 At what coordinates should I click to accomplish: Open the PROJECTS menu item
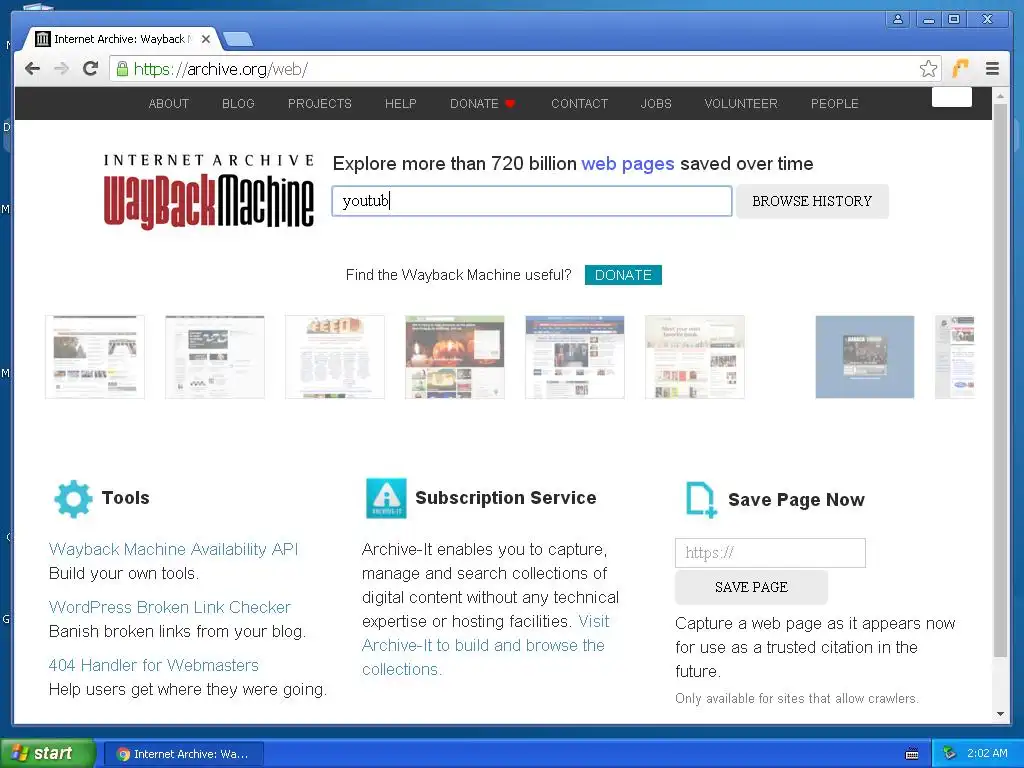[319, 104]
